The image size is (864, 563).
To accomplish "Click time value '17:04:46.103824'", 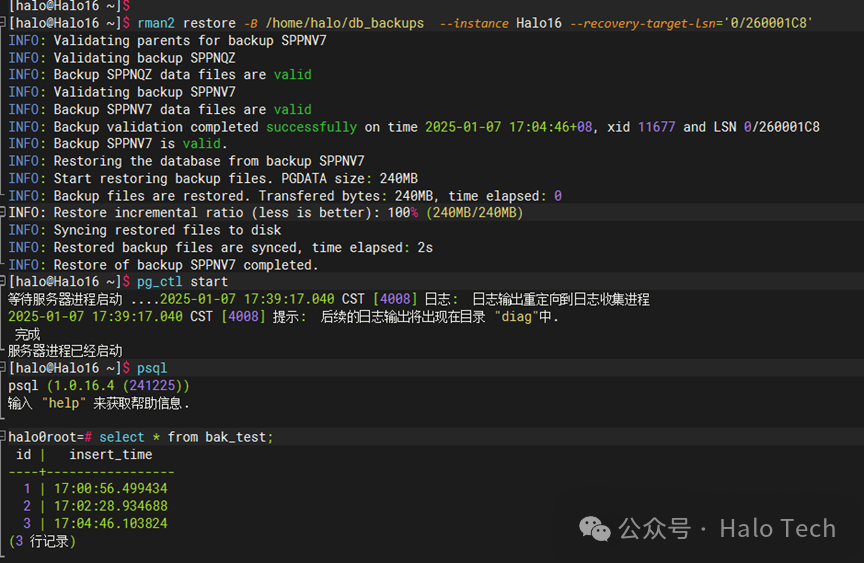I will pyautogui.click(x=110, y=523).
